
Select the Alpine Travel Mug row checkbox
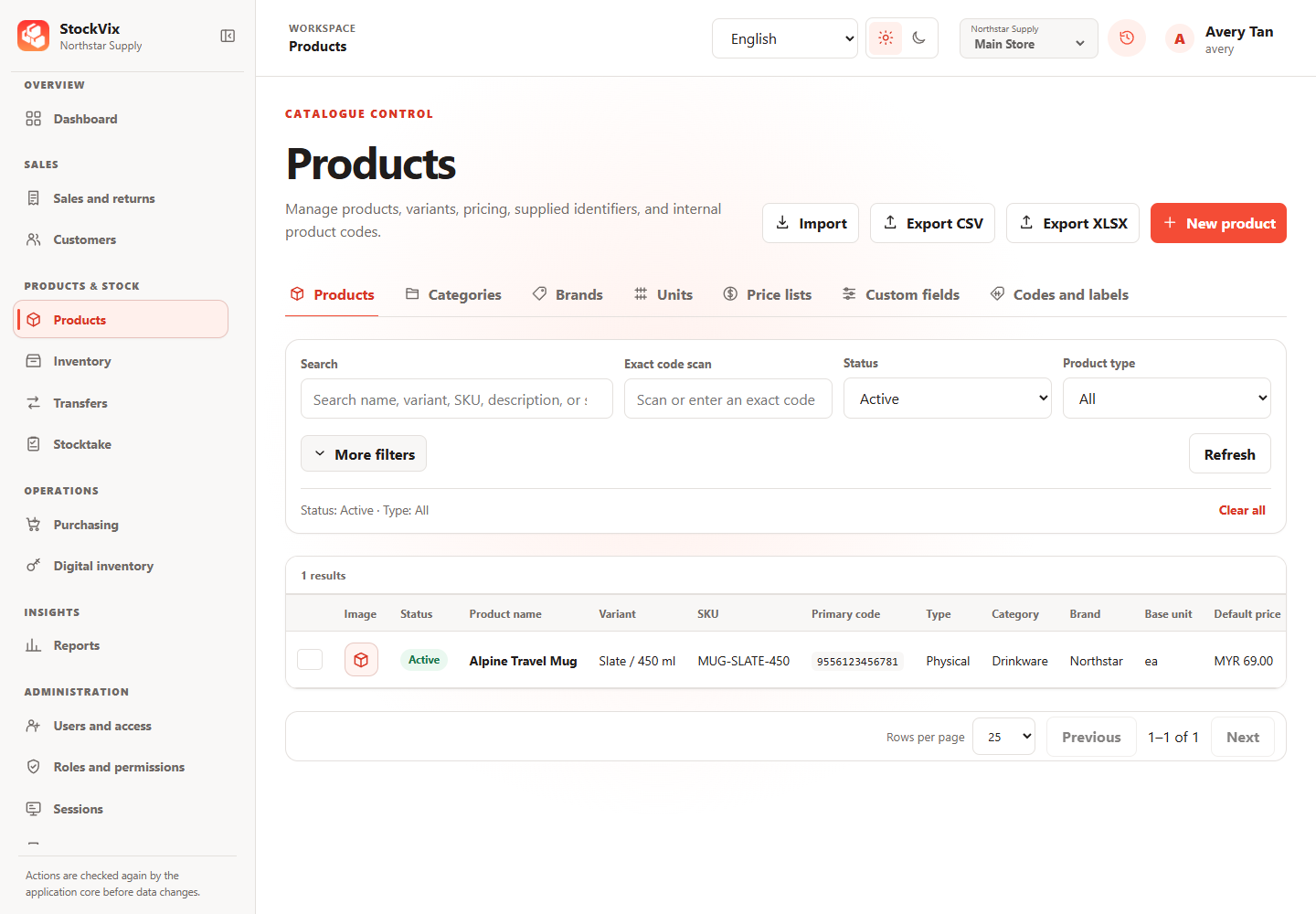(x=310, y=660)
